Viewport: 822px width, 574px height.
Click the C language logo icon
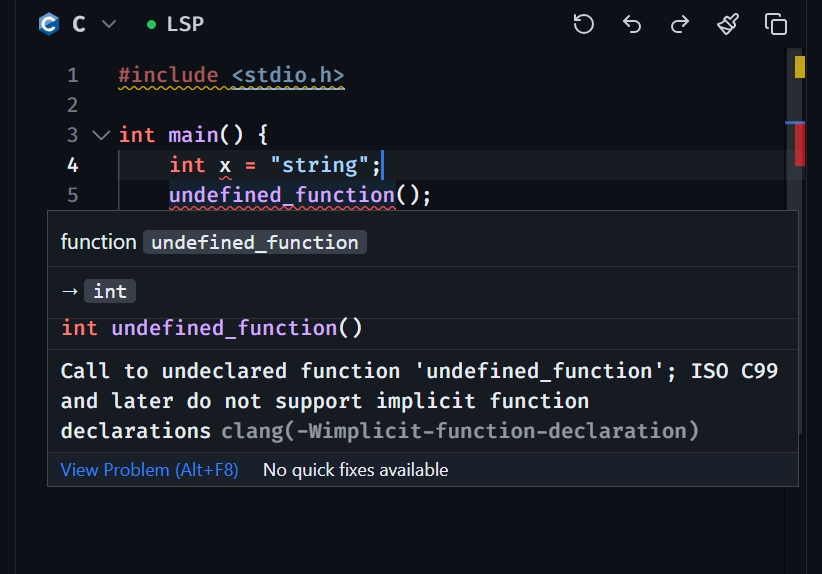tap(49, 24)
